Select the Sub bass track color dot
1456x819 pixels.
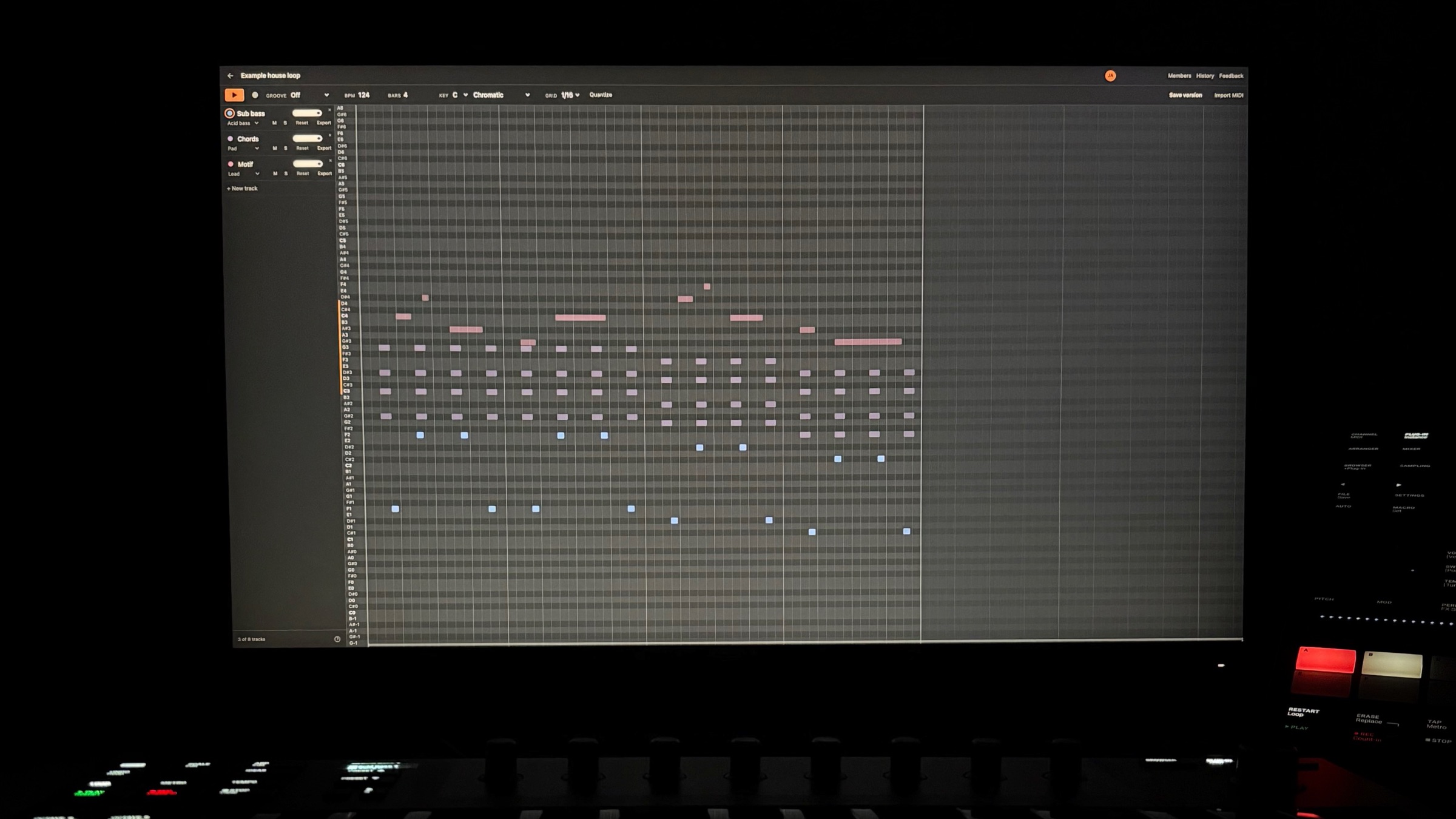click(230, 113)
